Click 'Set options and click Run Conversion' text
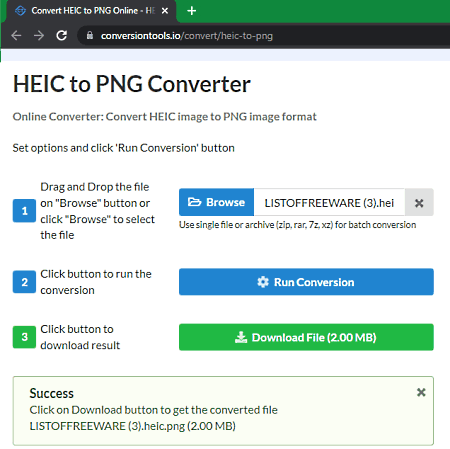This screenshot has width=450, height=449. tap(123, 148)
